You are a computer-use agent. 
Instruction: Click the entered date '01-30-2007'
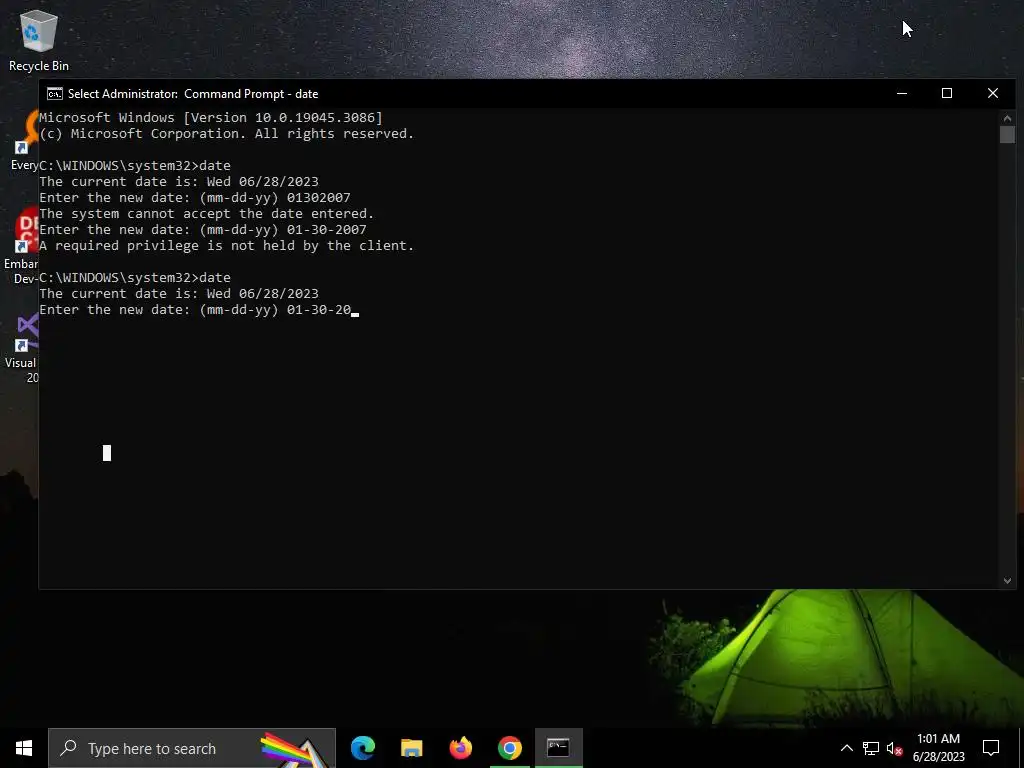[327, 230]
